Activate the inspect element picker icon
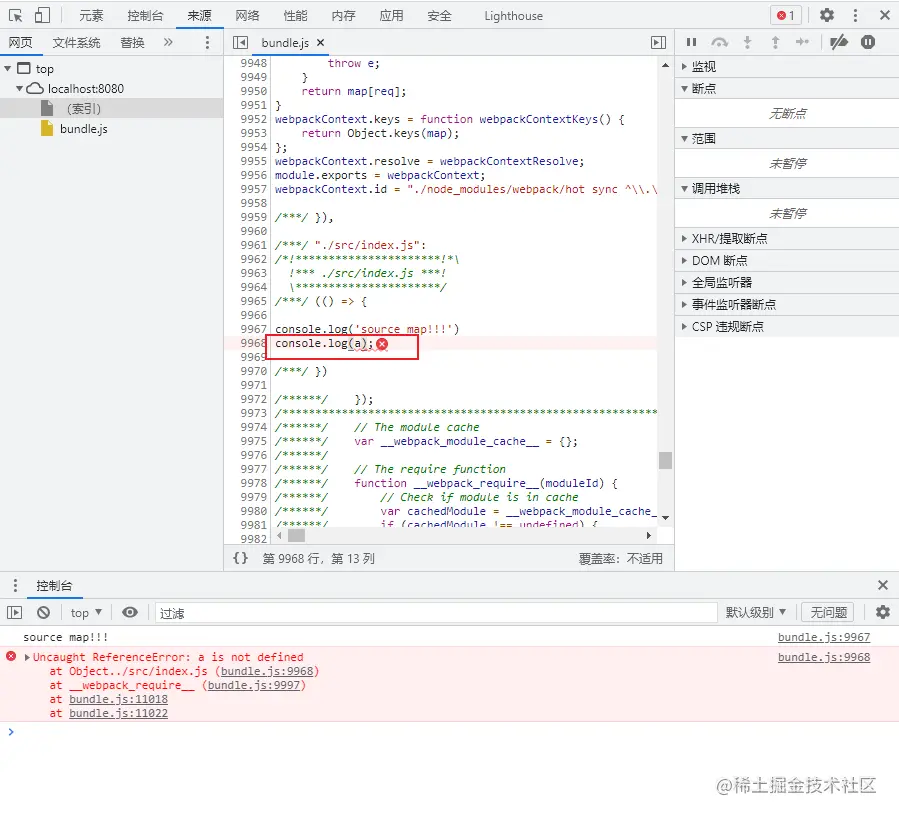 point(15,15)
